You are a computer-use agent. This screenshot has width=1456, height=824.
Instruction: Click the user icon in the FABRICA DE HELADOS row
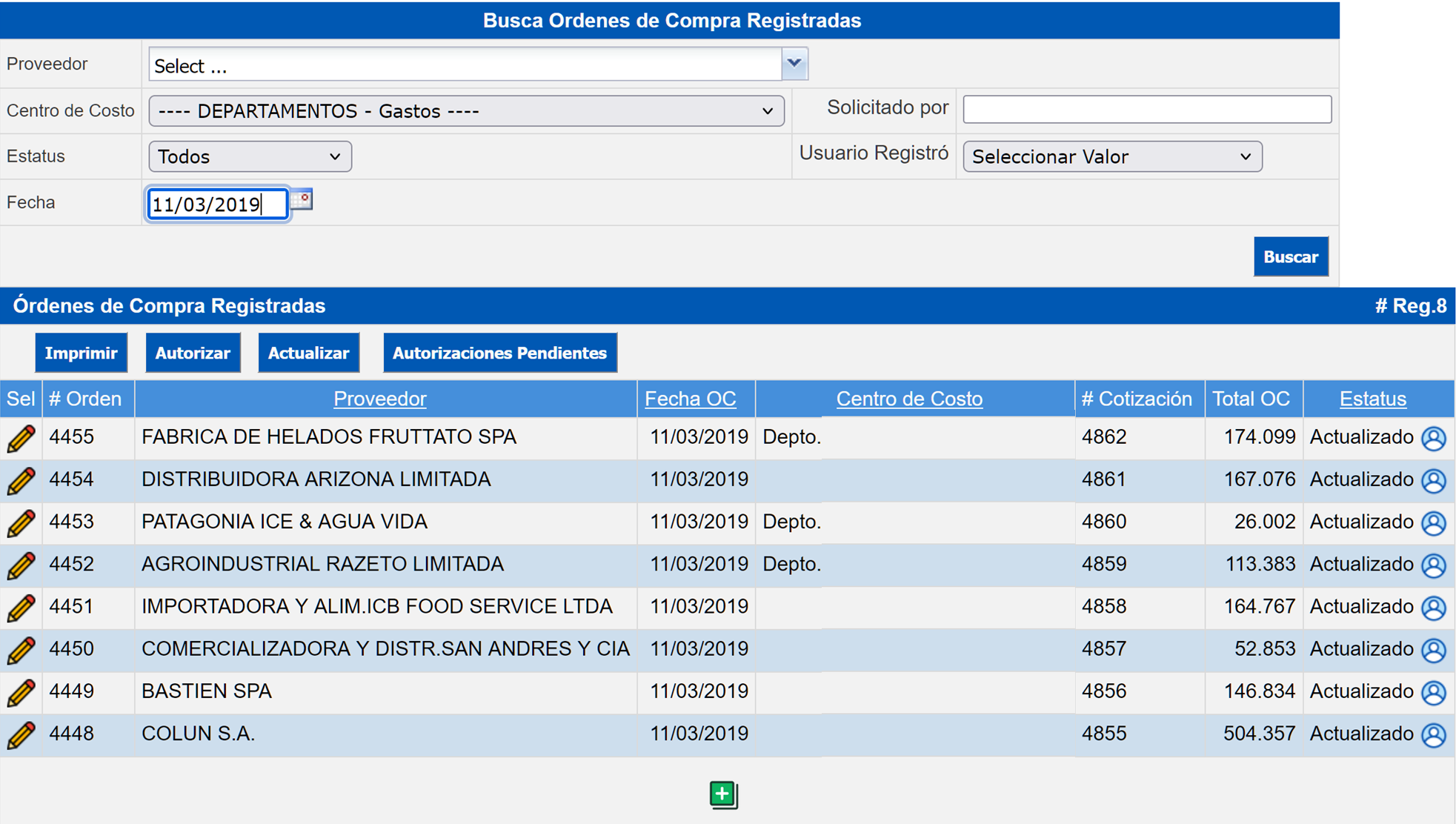[1434, 439]
